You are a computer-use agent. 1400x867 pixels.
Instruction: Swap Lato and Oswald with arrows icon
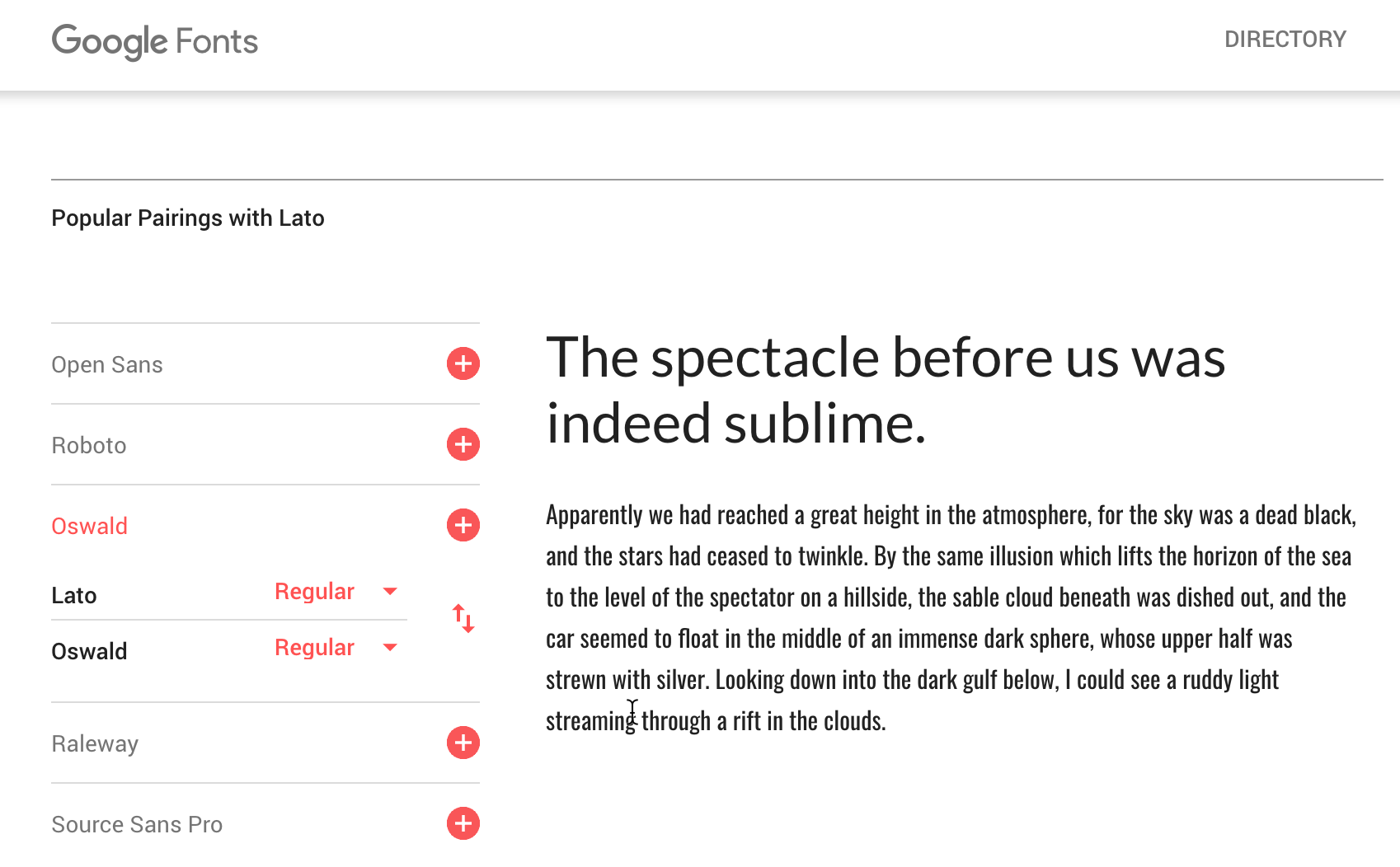463,618
